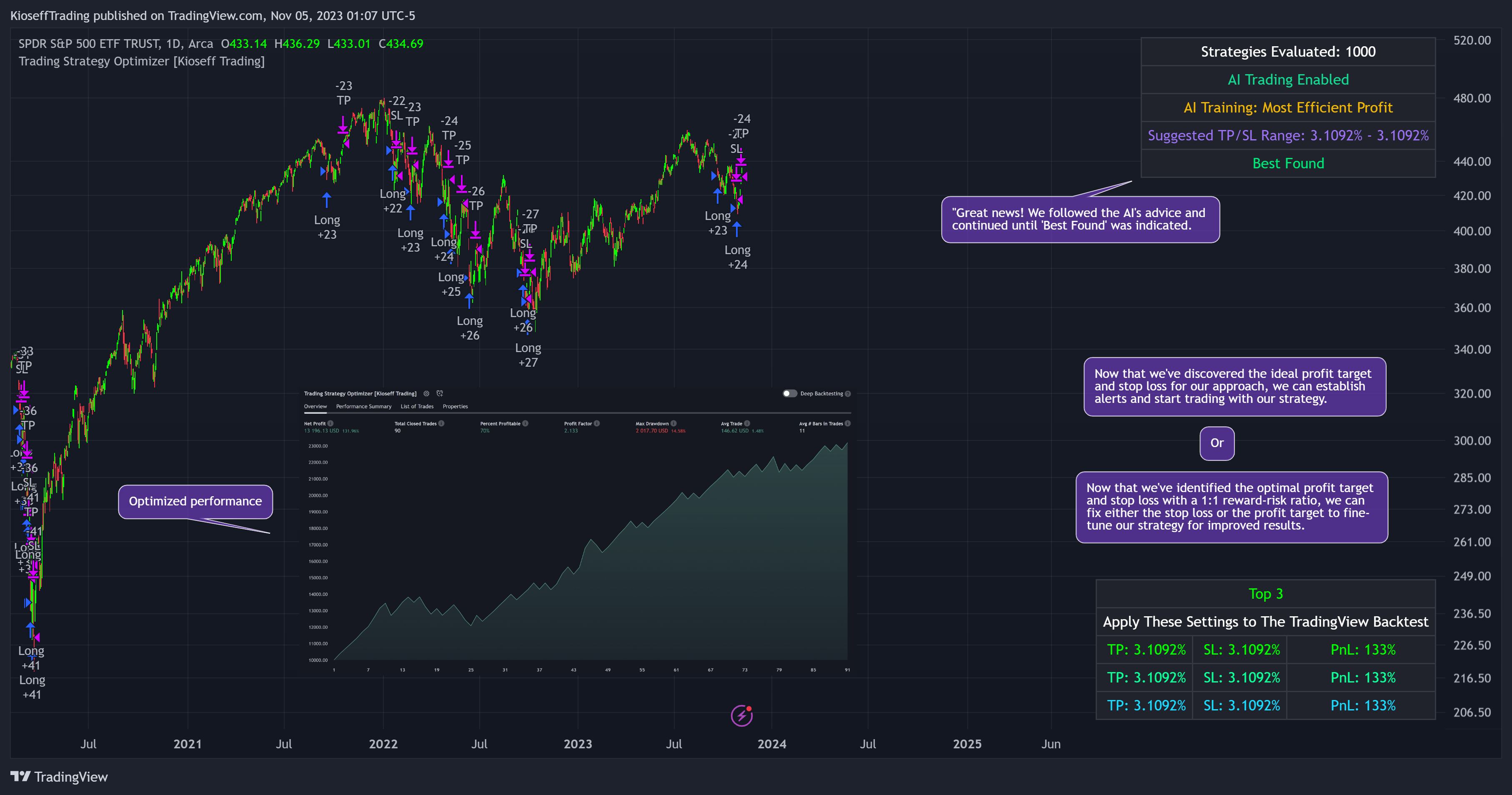Click the '1:1 reward-risk ratio' annotation note
This screenshot has width=1512, height=795.
pyautogui.click(x=1232, y=507)
